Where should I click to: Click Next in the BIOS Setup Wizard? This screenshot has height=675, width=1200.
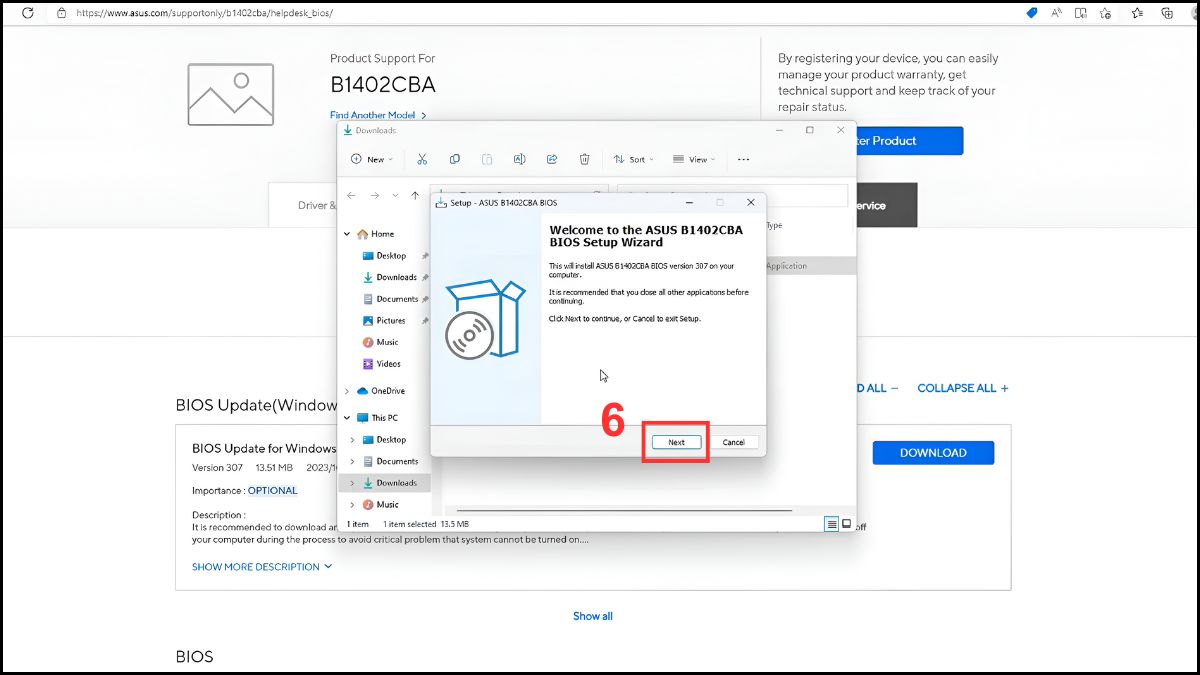coord(676,442)
